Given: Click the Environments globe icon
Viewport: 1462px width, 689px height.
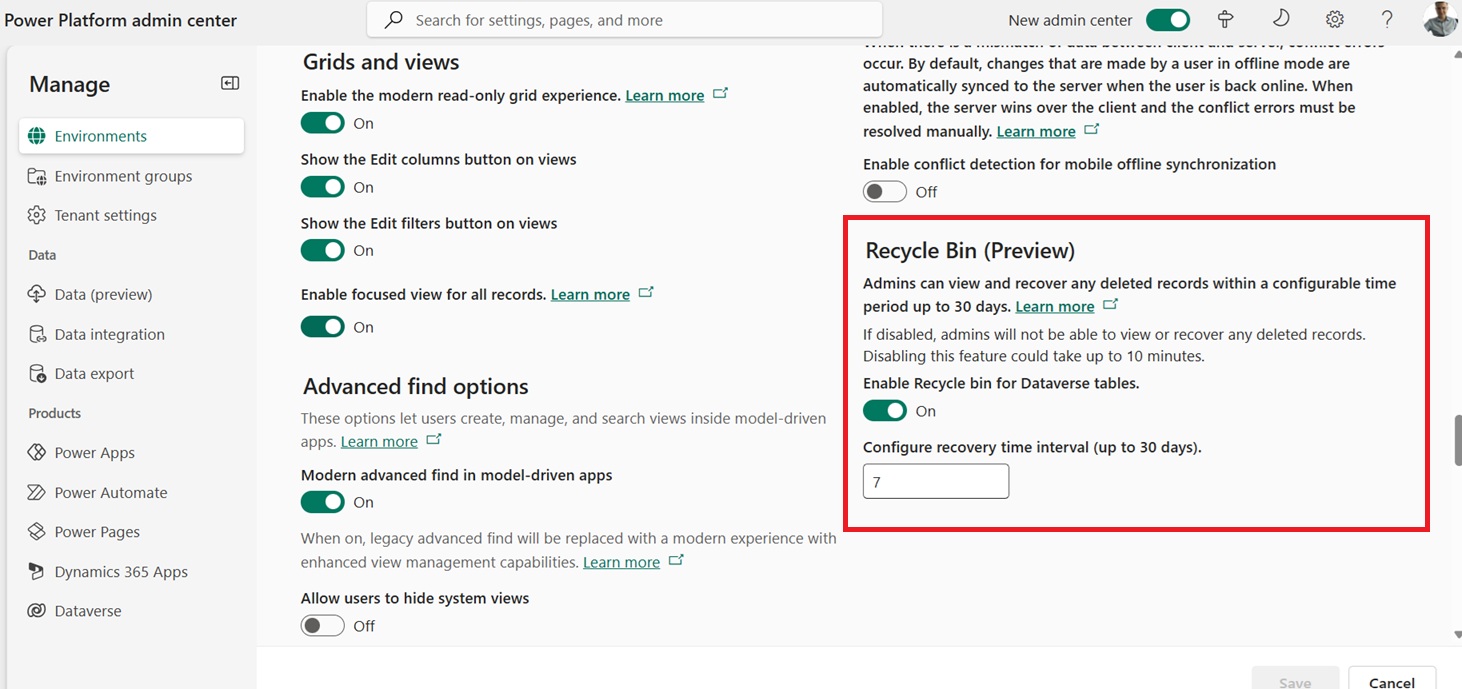Looking at the screenshot, I should tap(37, 136).
